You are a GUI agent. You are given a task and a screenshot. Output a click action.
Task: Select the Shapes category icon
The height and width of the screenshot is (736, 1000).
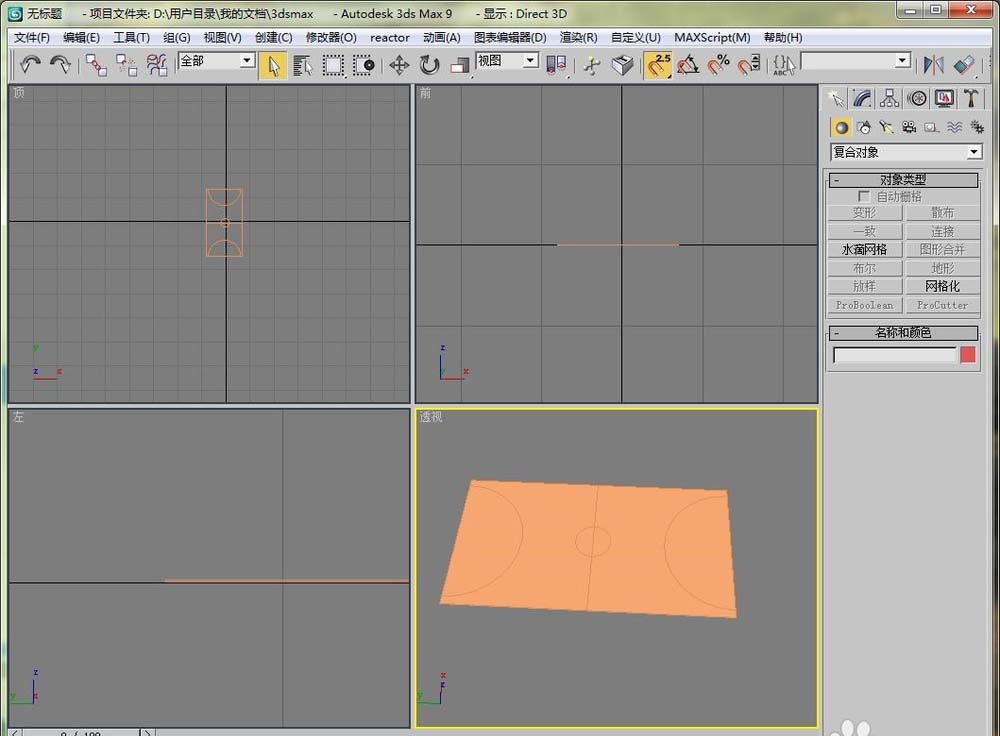click(864, 128)
